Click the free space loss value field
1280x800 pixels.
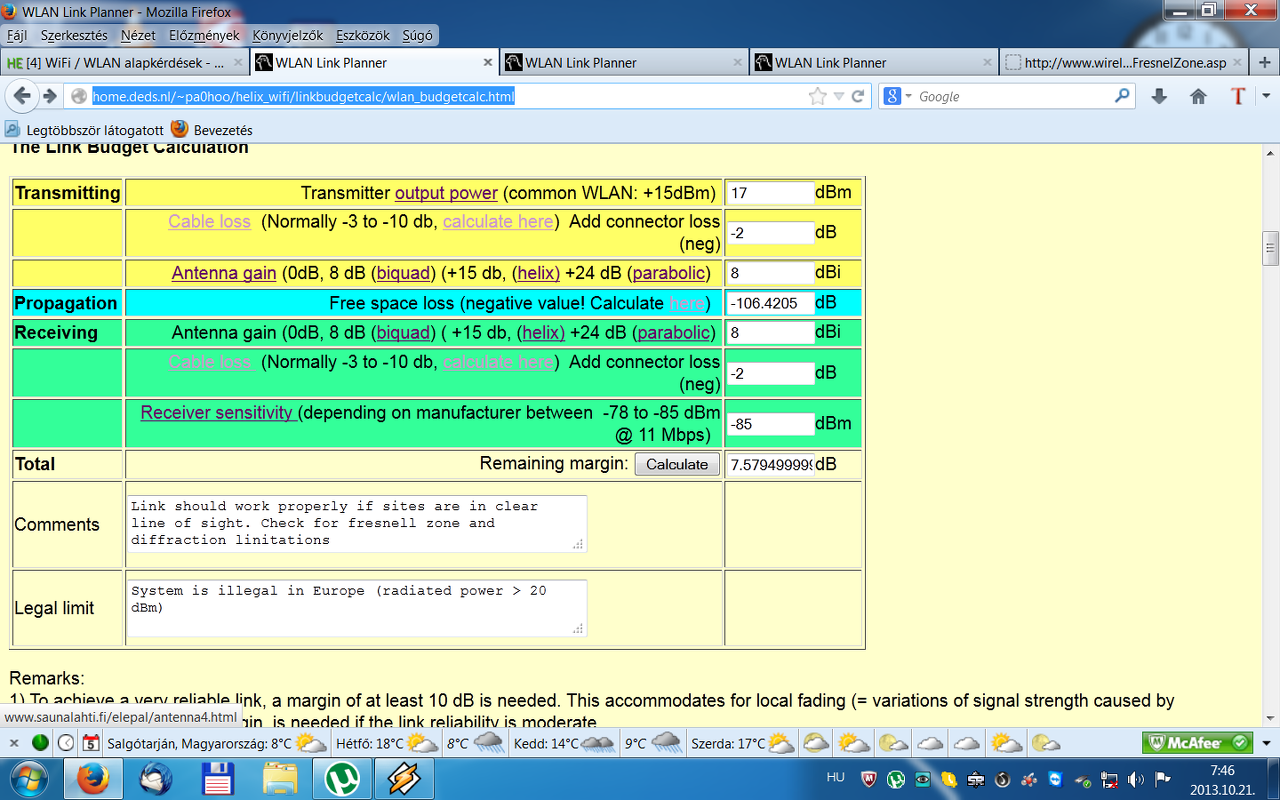click(x=770, y=303)
